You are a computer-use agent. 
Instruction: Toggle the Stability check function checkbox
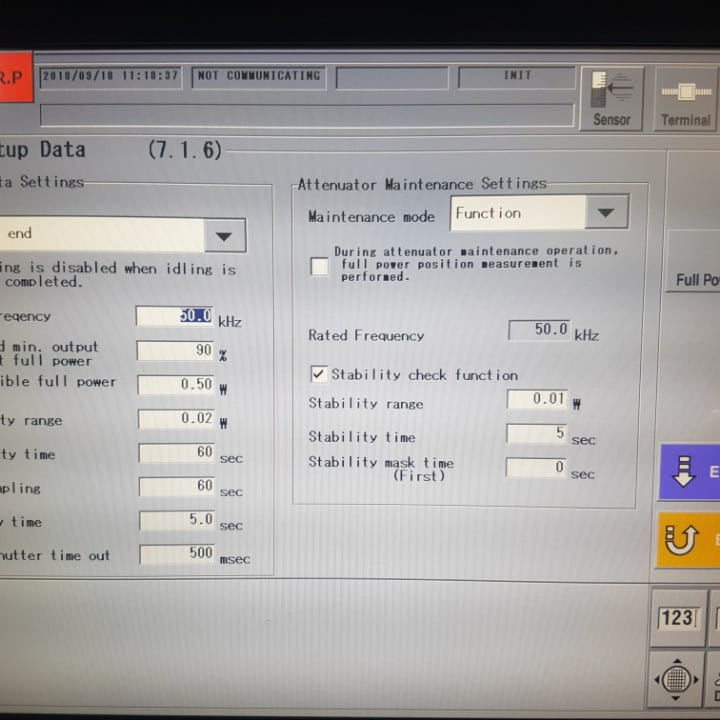pyautogui.click(x=318, y=374)
